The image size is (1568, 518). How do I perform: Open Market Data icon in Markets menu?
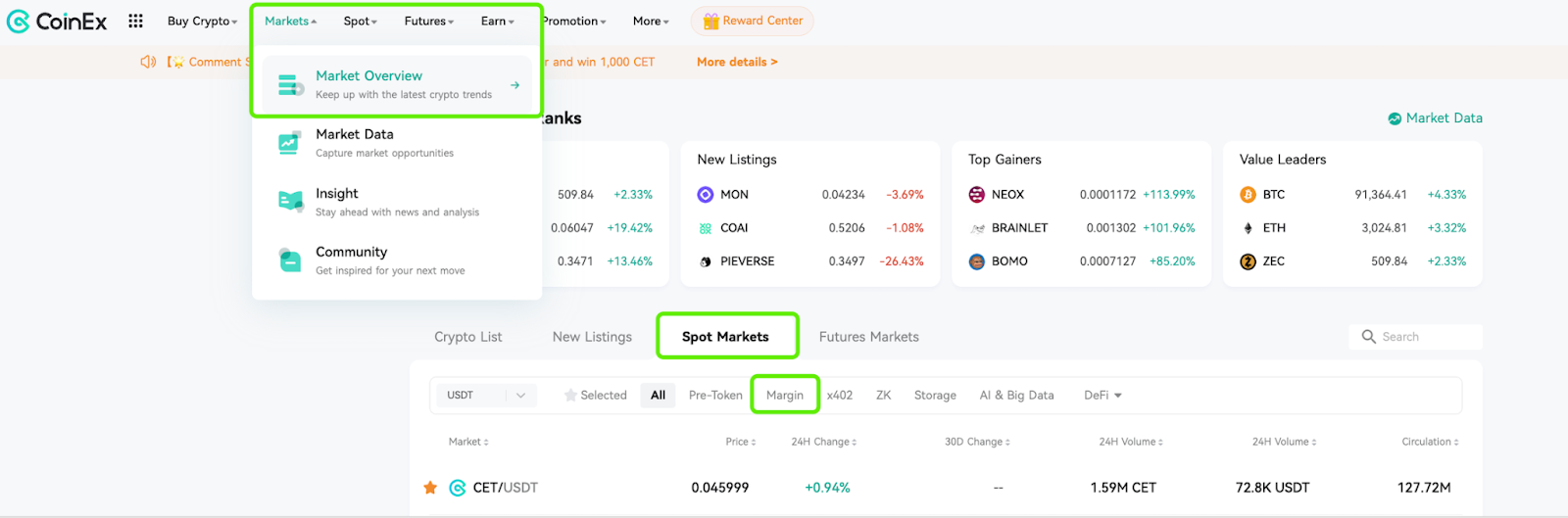pos(289,143)
